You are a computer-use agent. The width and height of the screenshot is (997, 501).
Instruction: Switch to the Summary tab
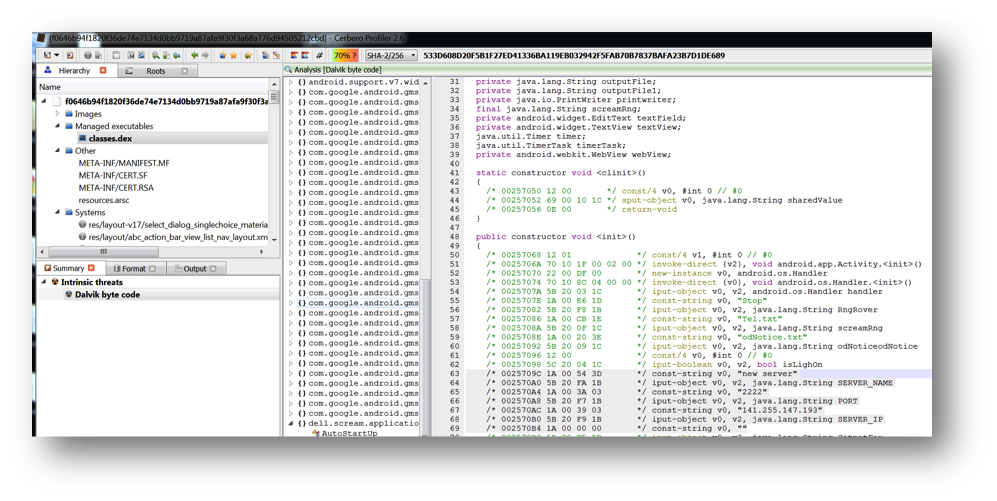[x=68, y=268]
